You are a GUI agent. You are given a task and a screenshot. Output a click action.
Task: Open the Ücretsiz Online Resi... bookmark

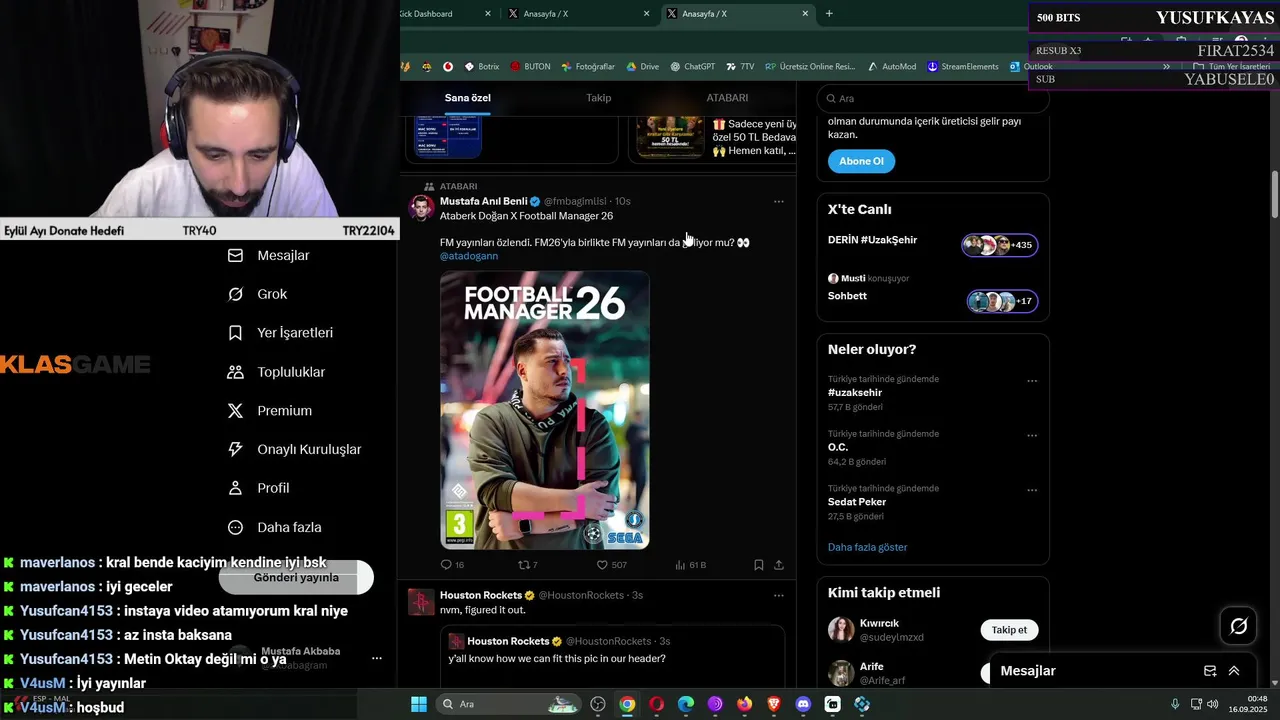810,67
